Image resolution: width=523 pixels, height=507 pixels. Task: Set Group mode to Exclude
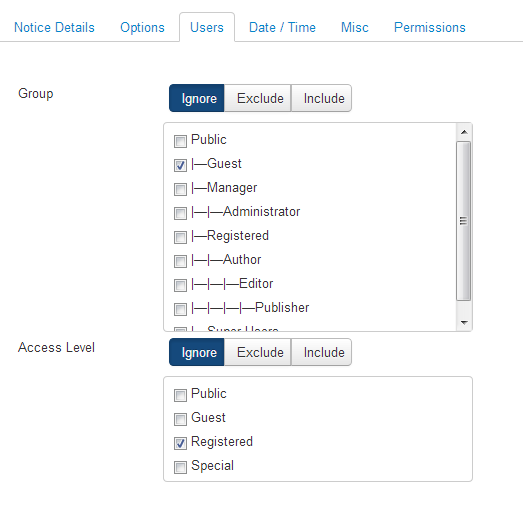[x=260, y=98]
